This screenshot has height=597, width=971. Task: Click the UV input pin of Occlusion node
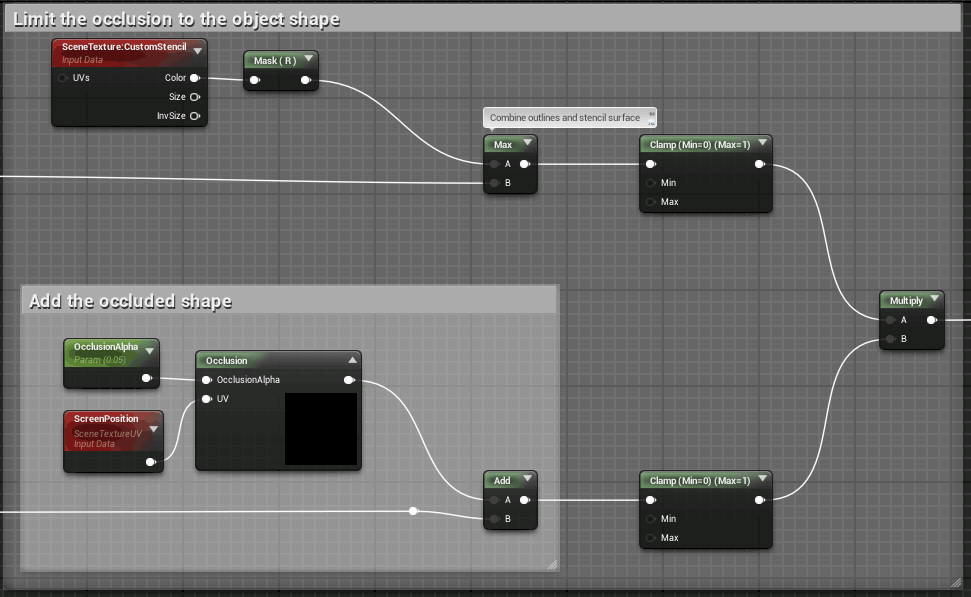click(x=207, y=399)
